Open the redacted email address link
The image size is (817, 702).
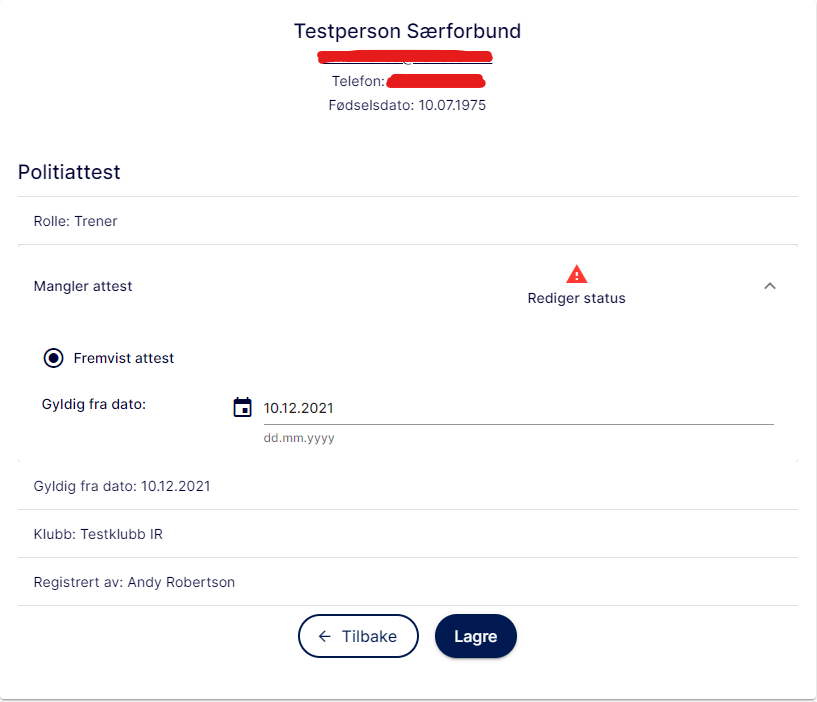405,58
